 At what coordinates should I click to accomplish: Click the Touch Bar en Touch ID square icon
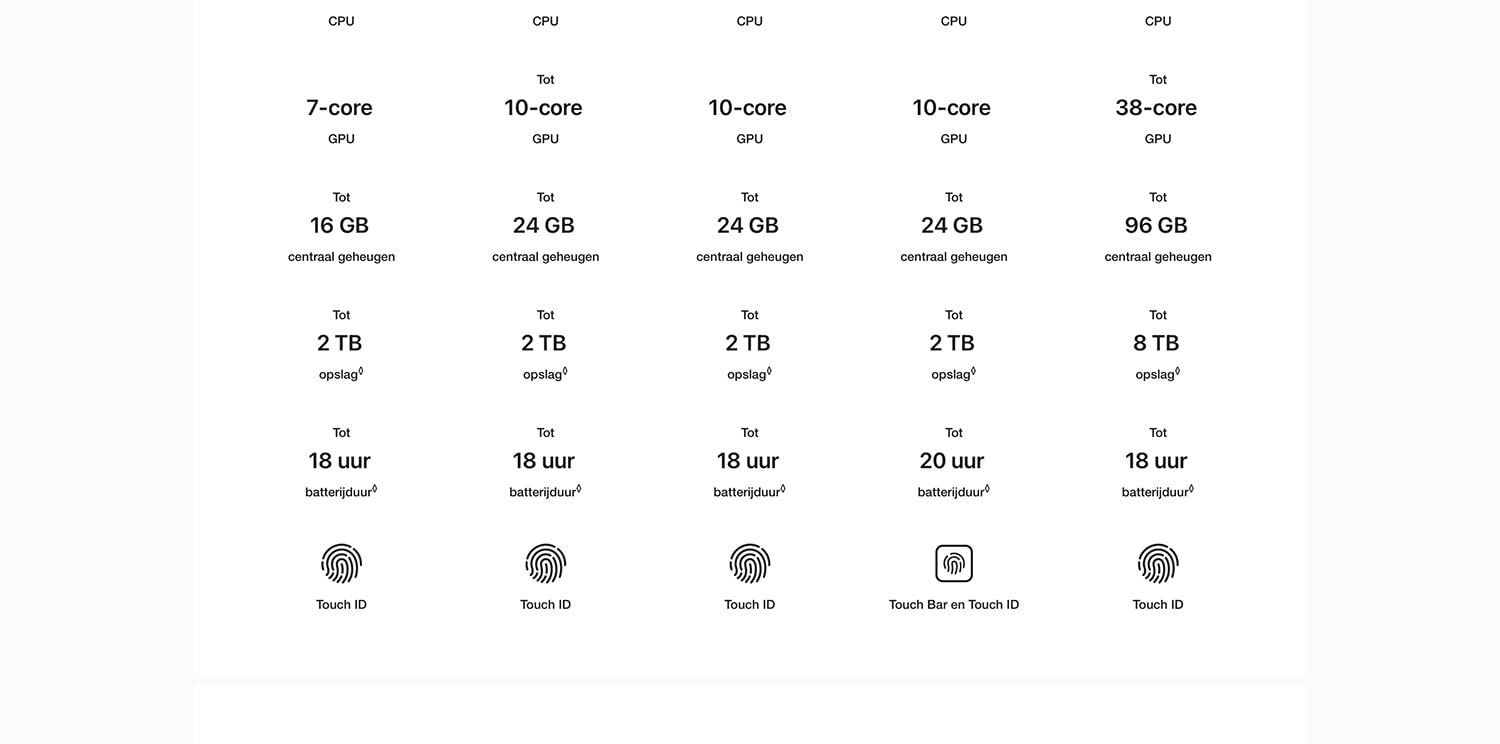pyautogui.click(x=954, y=563)
